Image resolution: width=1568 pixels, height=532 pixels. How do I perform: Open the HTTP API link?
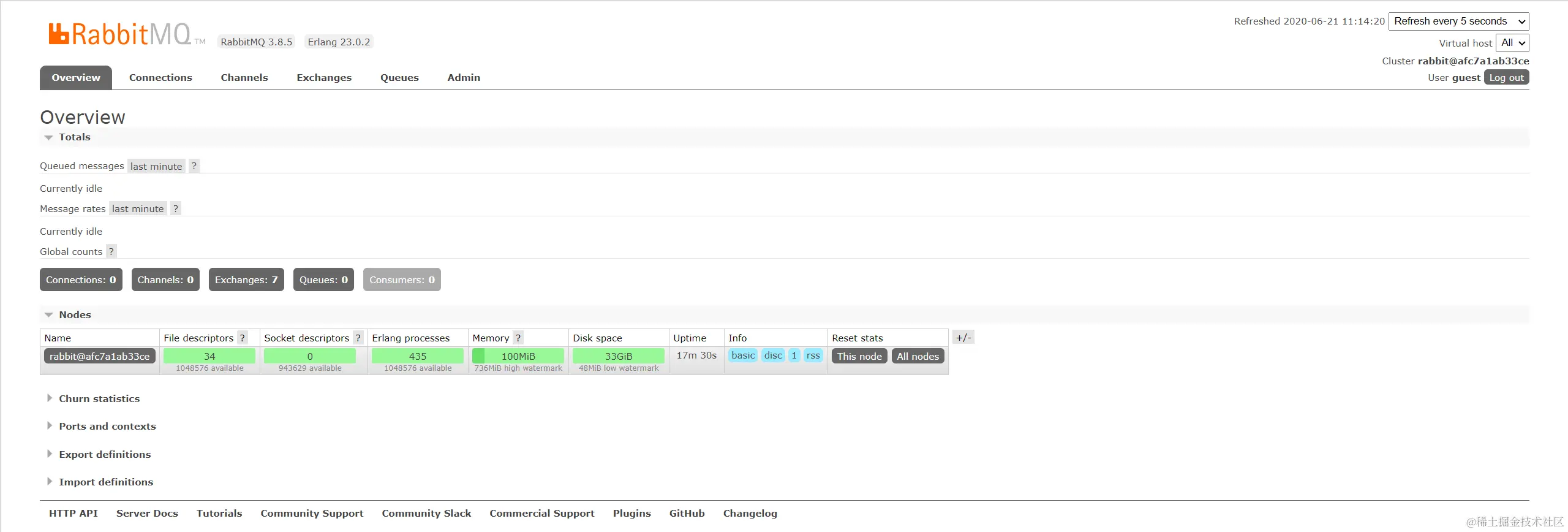click(73, 514)
